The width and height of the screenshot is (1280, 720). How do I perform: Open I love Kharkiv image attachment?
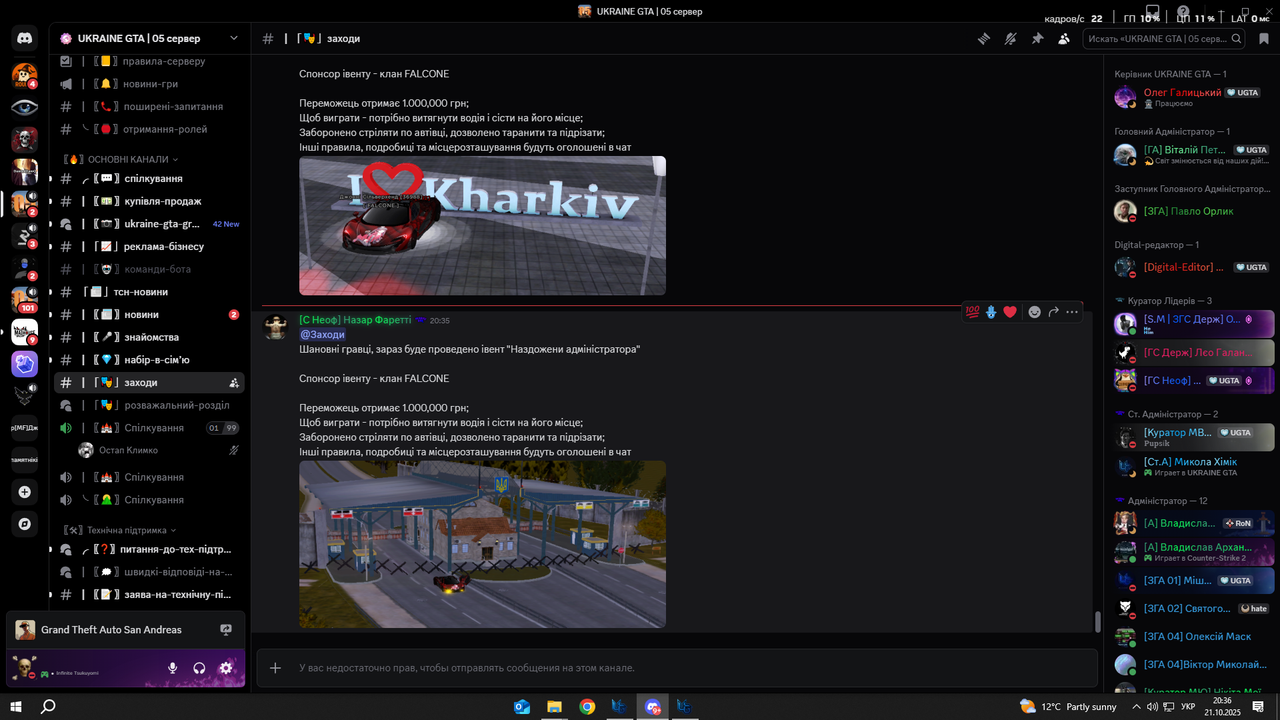pos(482,225)
